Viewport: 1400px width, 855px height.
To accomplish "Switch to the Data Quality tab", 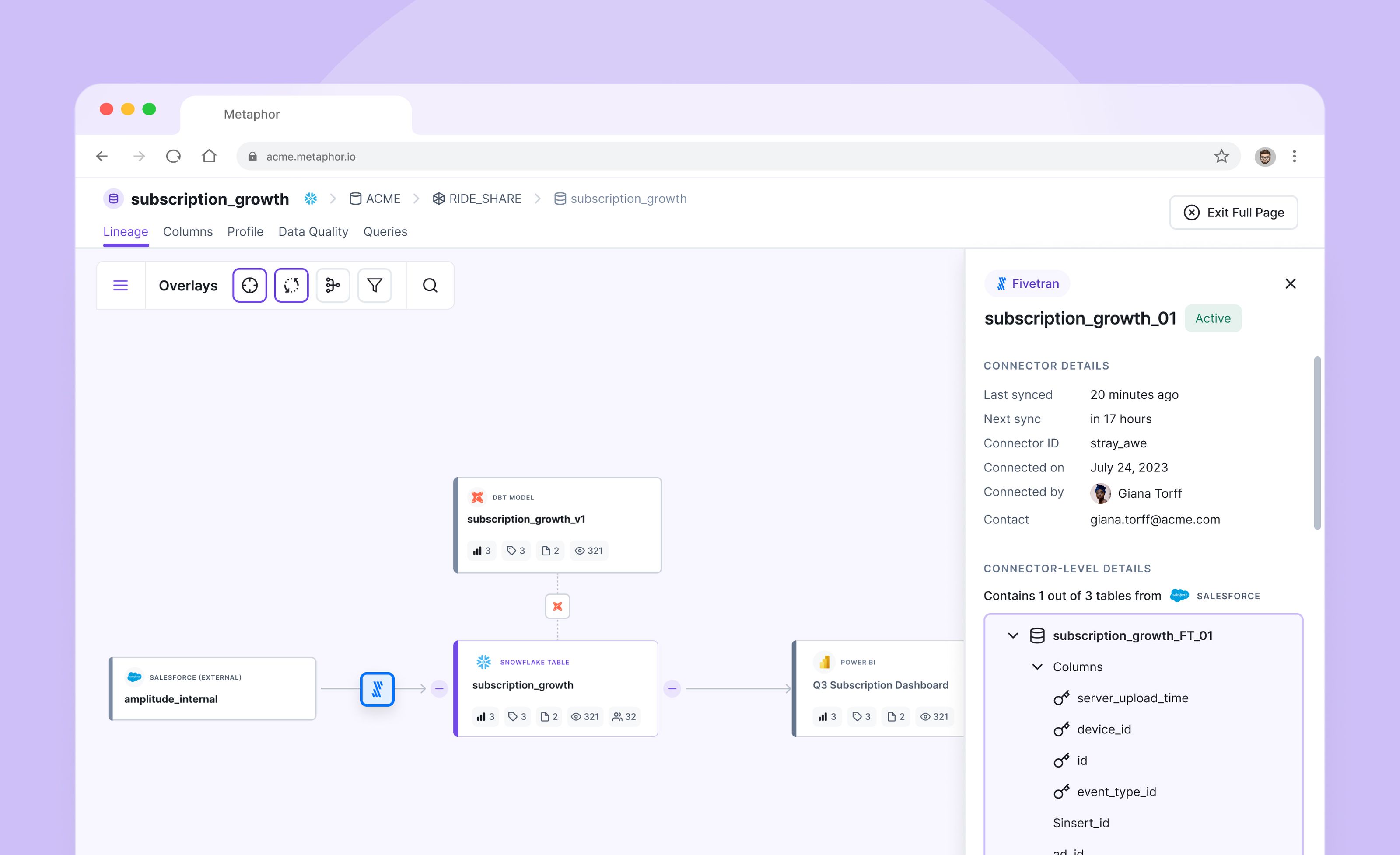I will click(x=313, y=232).
